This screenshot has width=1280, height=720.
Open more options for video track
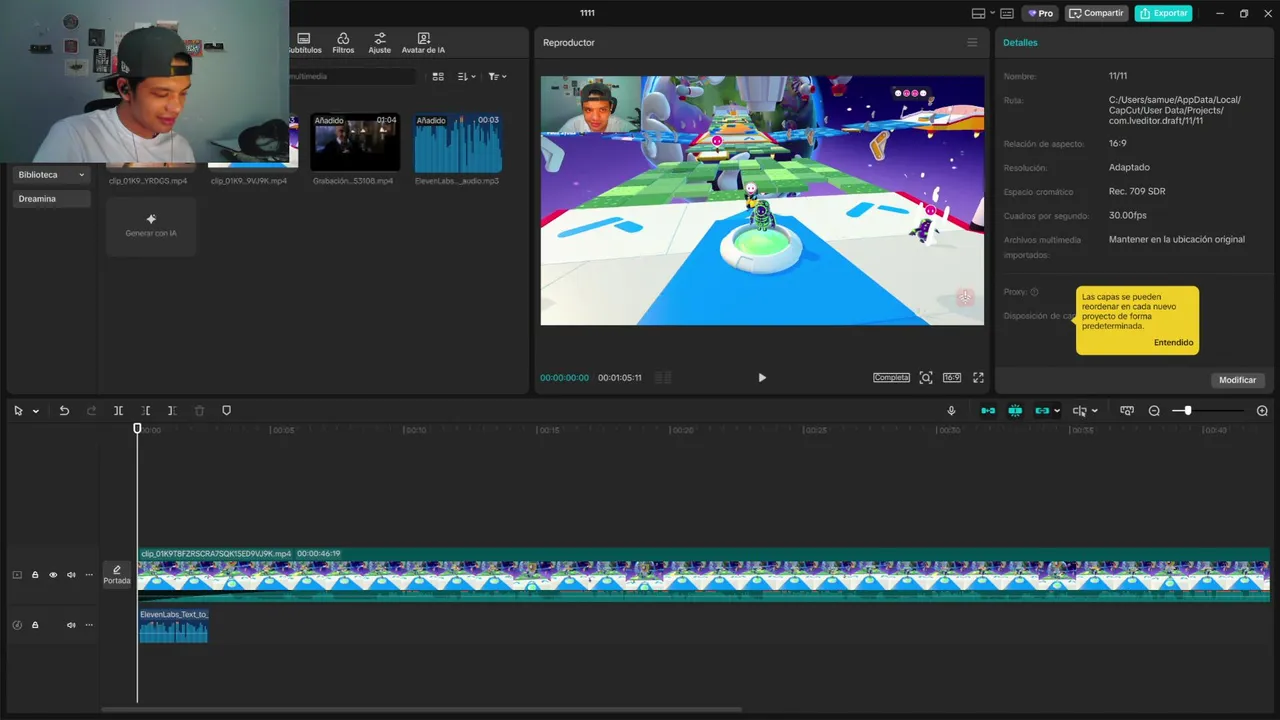89,575
